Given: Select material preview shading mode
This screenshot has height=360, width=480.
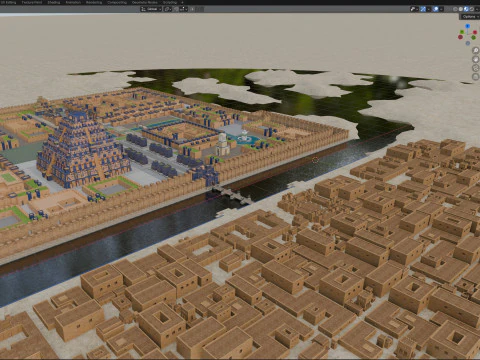Looking at the screenshot, I should pos(466,9).
